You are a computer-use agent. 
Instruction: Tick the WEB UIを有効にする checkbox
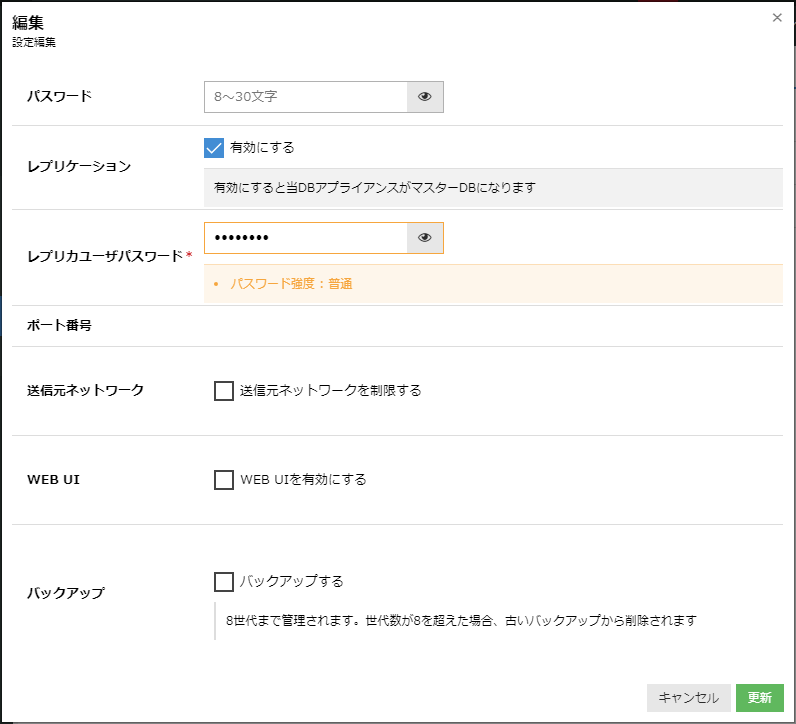(224, 480)
